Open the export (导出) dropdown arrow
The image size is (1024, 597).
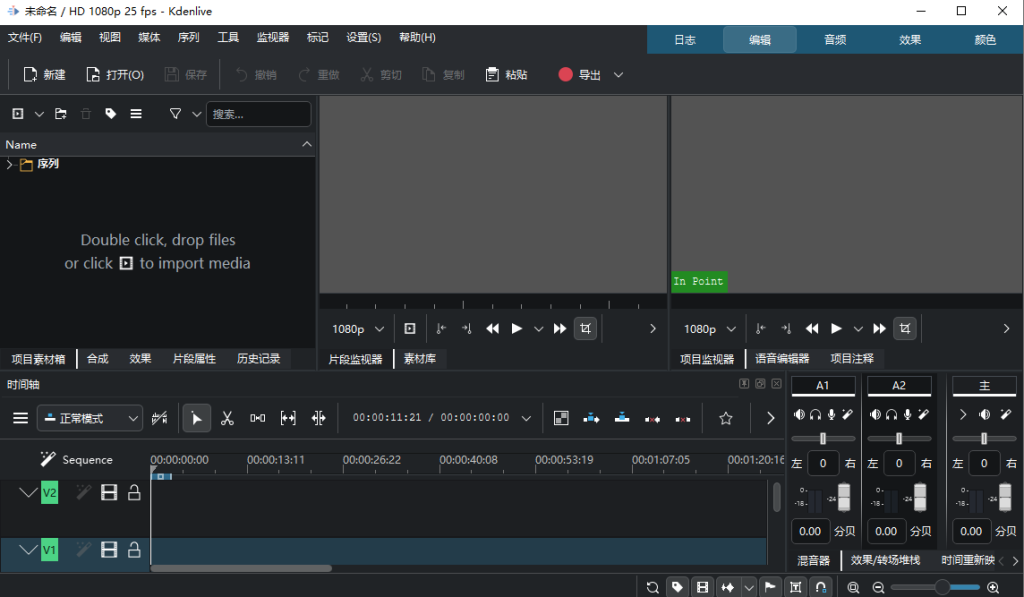point(618,75)
